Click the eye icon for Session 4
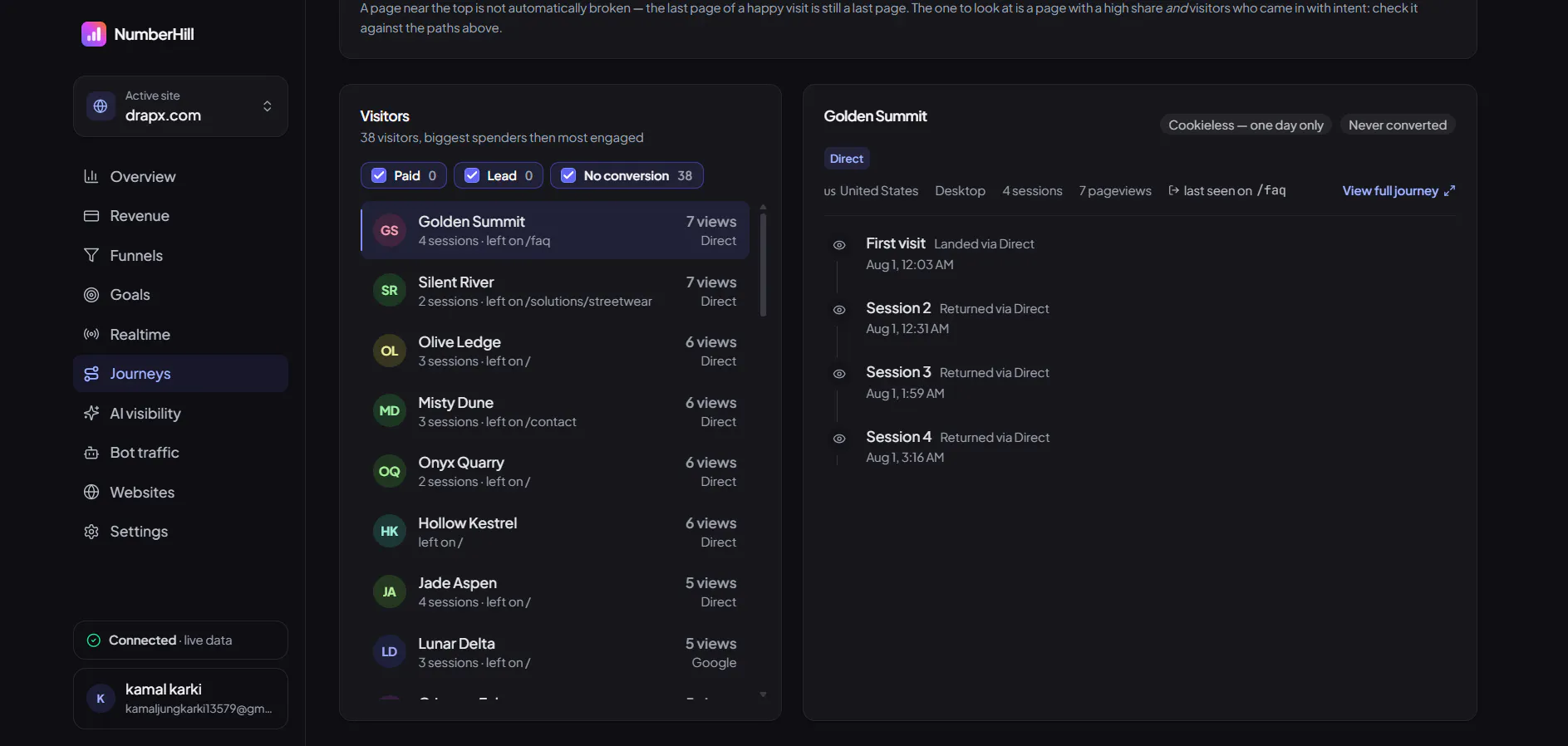 839,439
